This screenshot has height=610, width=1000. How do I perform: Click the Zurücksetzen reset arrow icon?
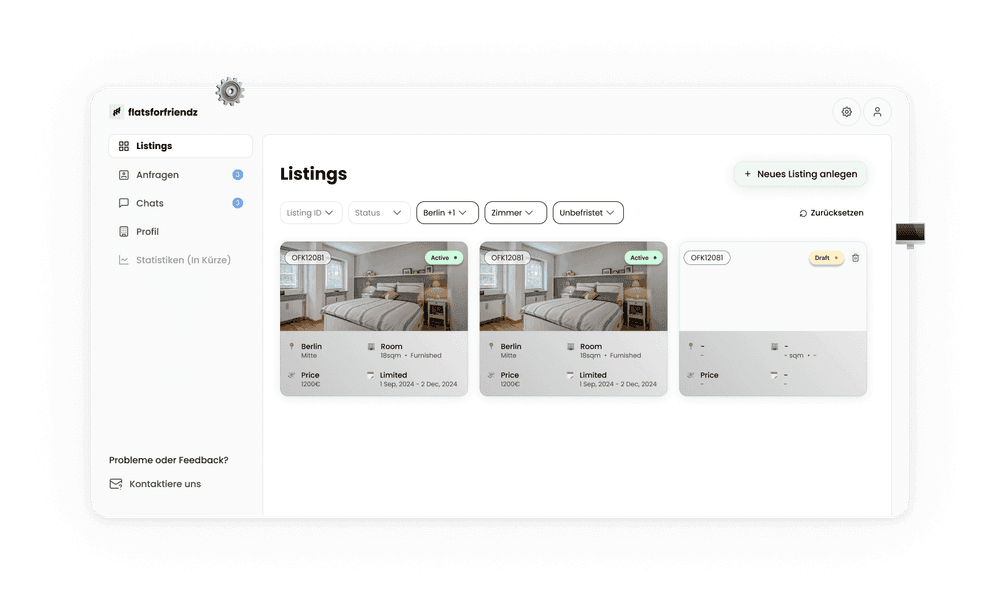pyautogui.click(x=803, y=213)
